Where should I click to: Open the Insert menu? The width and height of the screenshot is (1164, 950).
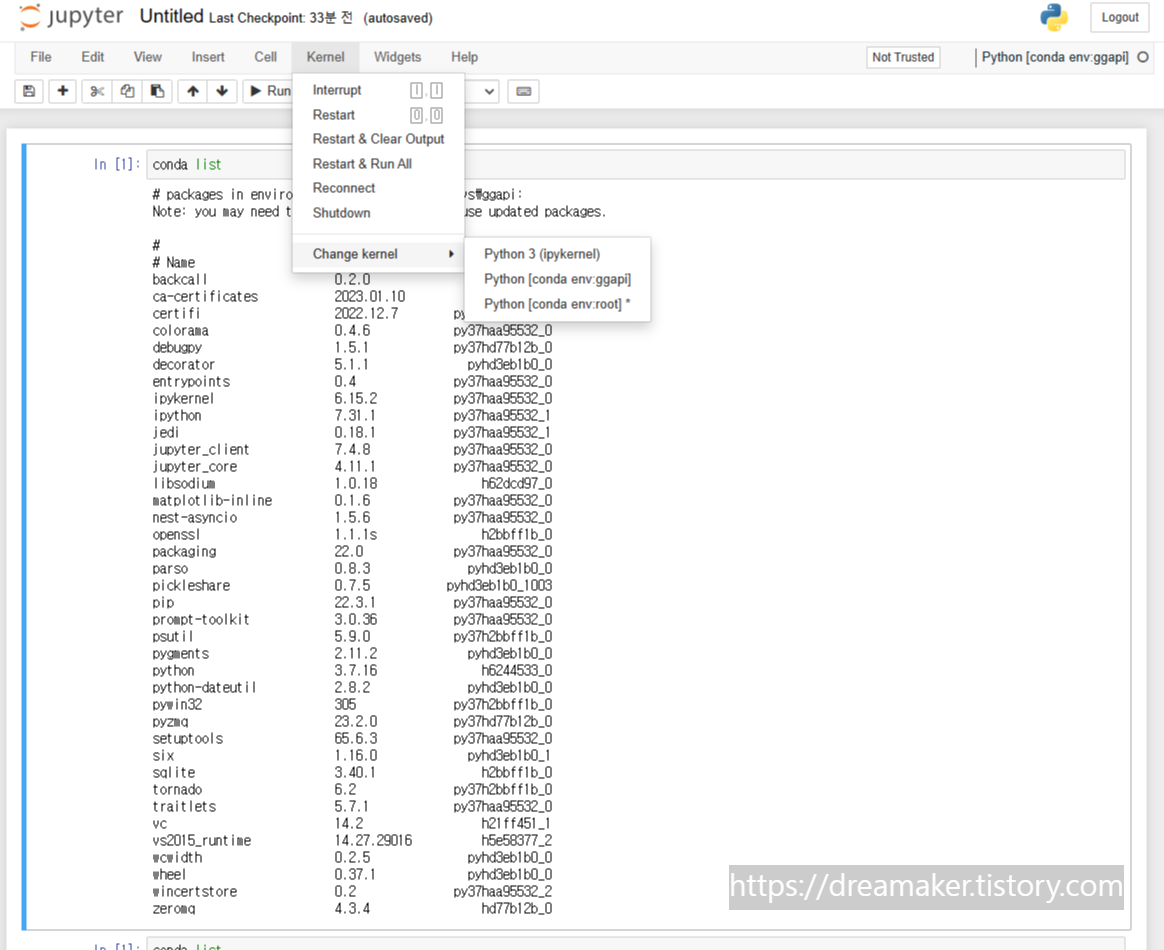point(208,57)
